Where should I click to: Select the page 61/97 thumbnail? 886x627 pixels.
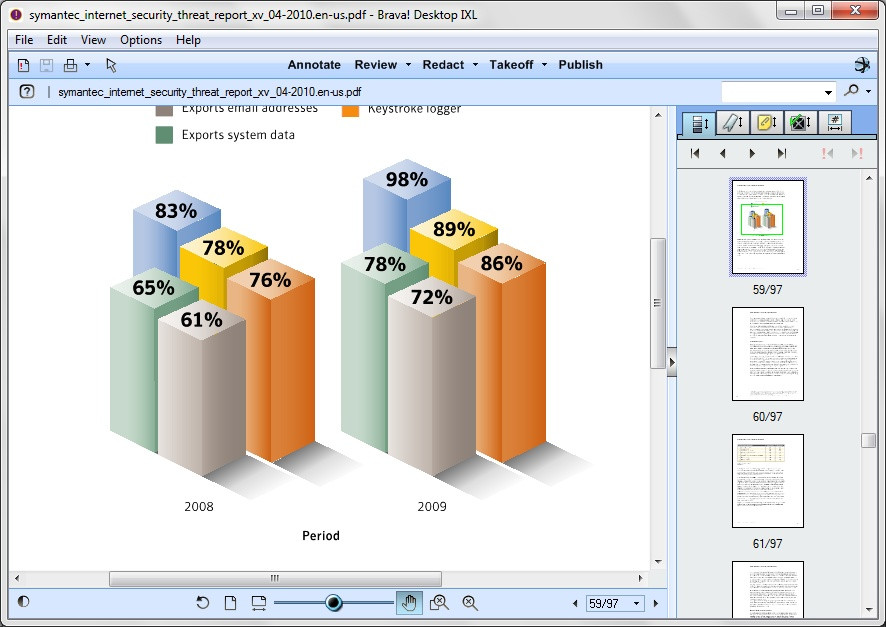coord(768,481)
